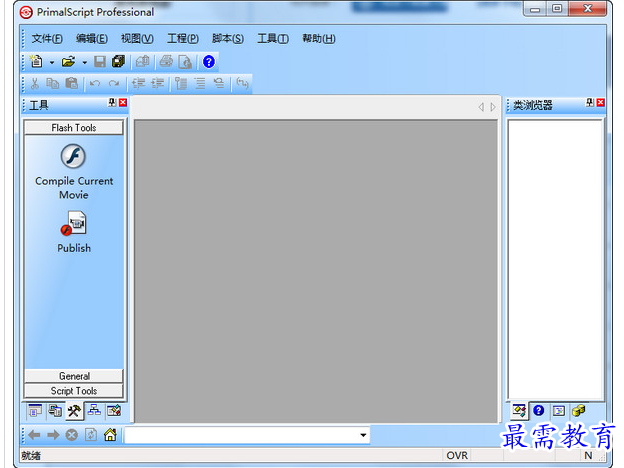Select yellow cubes tab in right panel
This screenshot has height=468, width=624.
click(x=579, y=411)
